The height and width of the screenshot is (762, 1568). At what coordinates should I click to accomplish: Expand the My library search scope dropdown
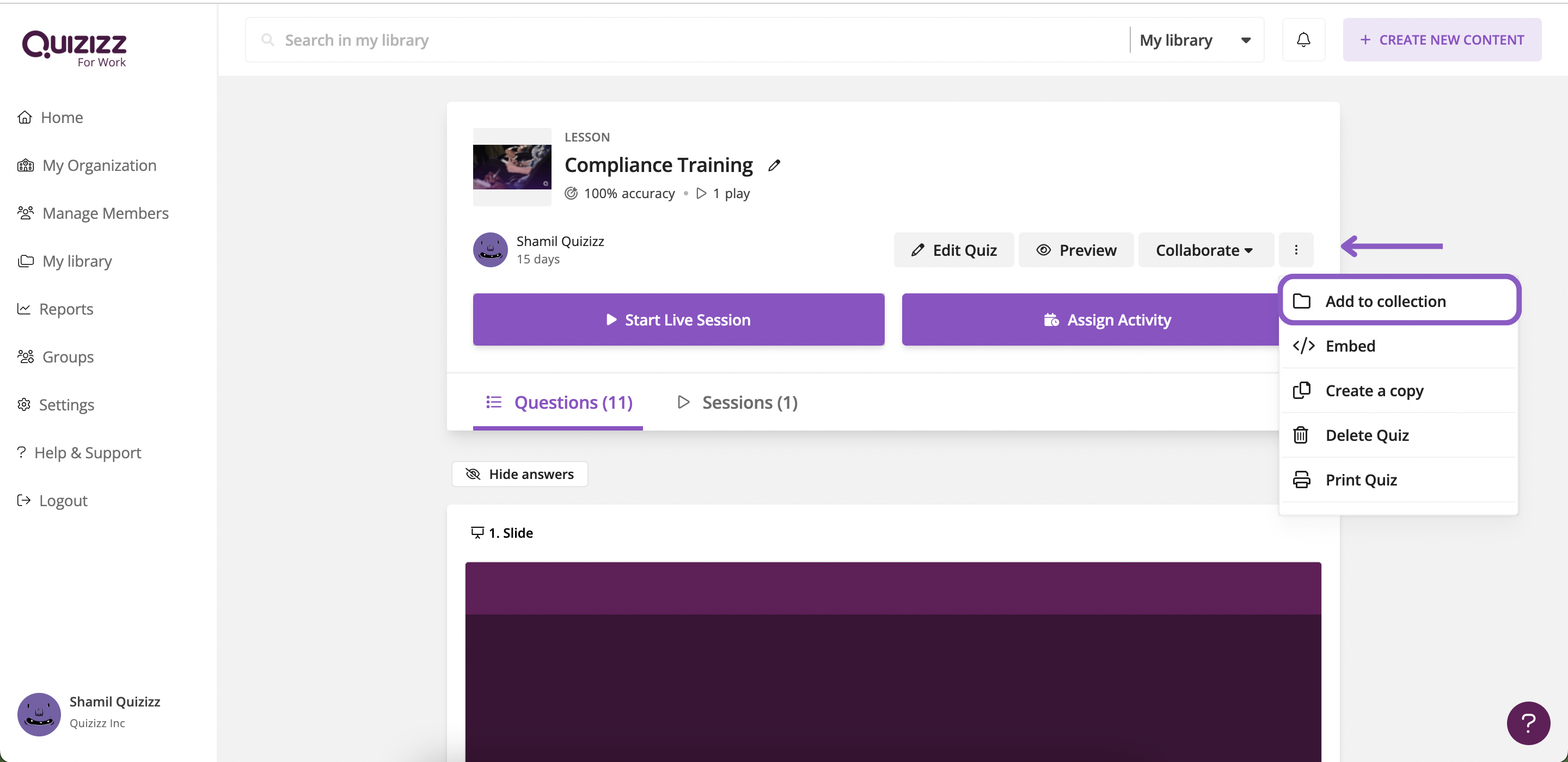(x=1195, y=40)
